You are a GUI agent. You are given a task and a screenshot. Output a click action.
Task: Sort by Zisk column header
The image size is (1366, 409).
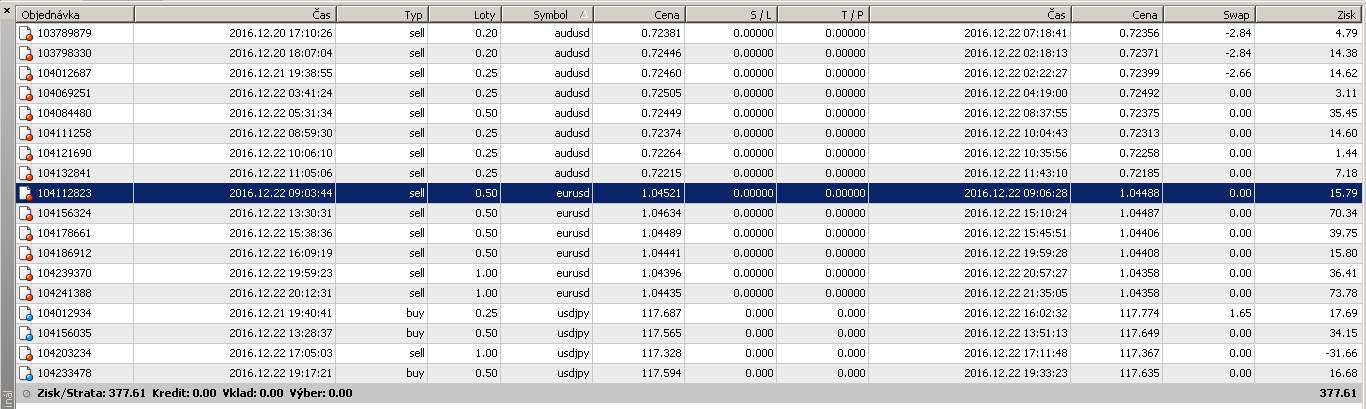pos(1310,15)
